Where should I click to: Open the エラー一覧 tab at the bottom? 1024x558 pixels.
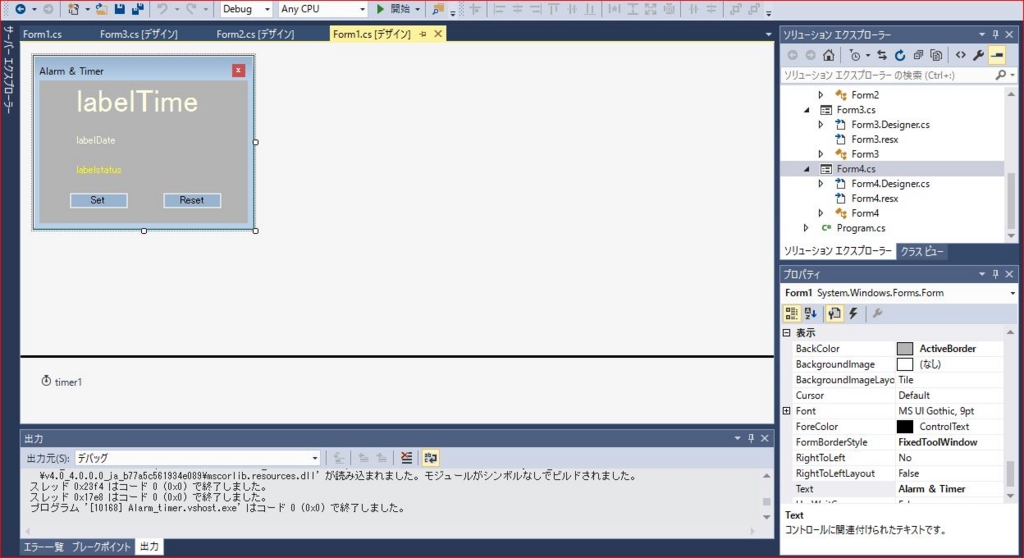[44, 547]
